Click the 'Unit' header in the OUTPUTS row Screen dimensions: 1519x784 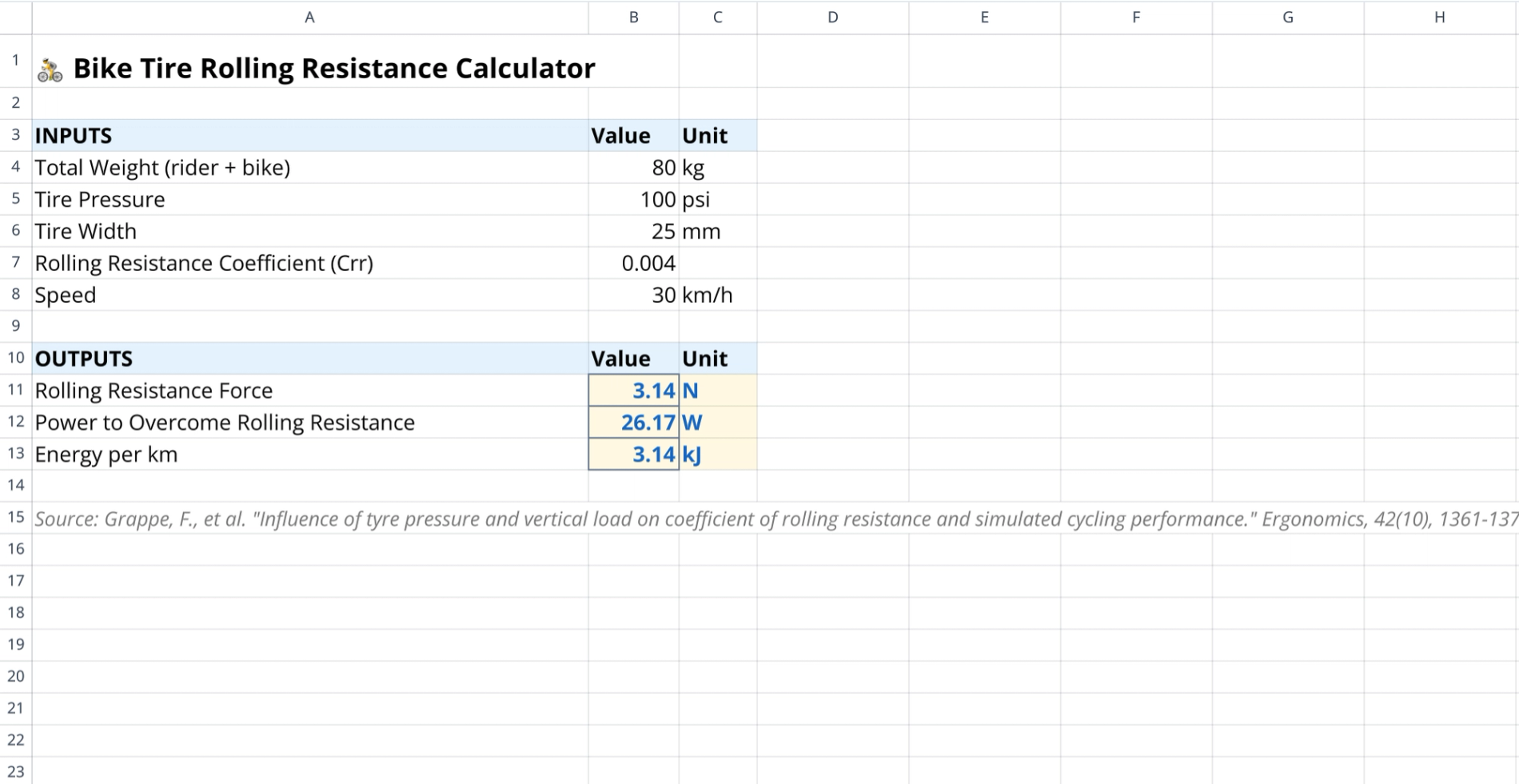[718, 359]
